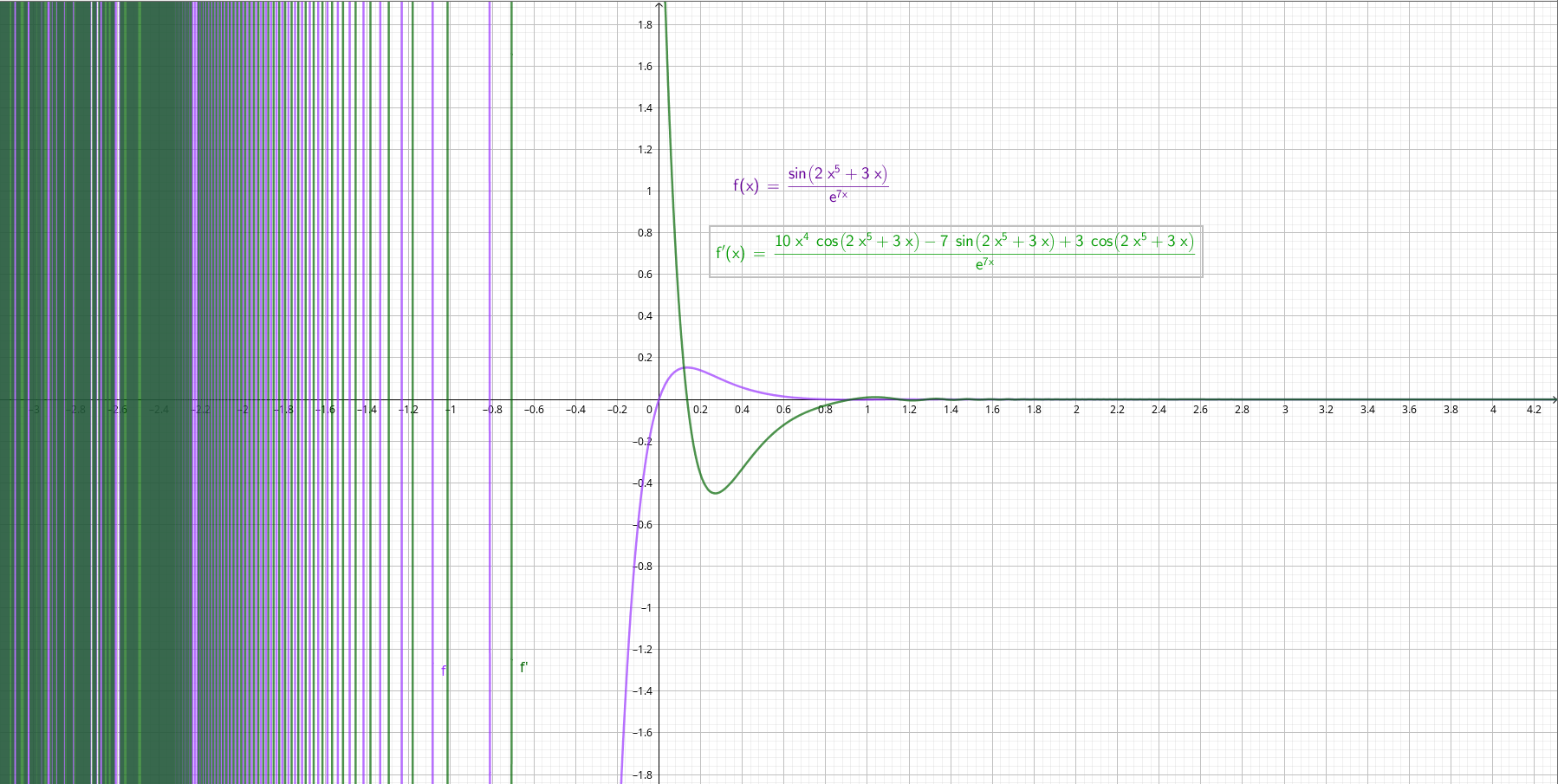
Task: Click the y-axis tick label 0.8
Action: coord(645,233)
